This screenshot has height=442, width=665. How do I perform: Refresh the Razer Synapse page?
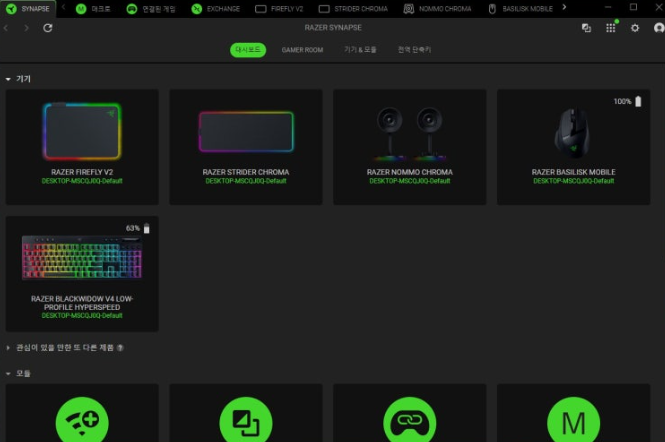pyautogui.click(x=48, y=28)
